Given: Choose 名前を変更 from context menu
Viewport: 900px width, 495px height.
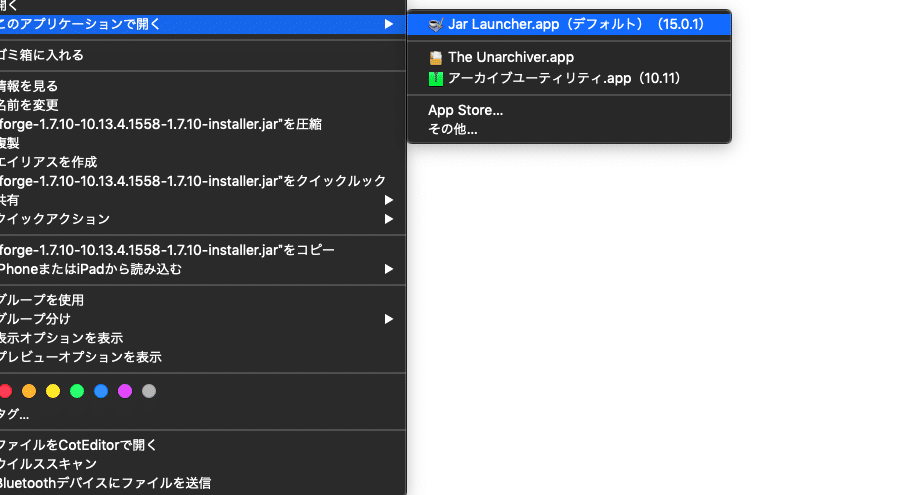Looking at the screenshot, I should 203,105.
